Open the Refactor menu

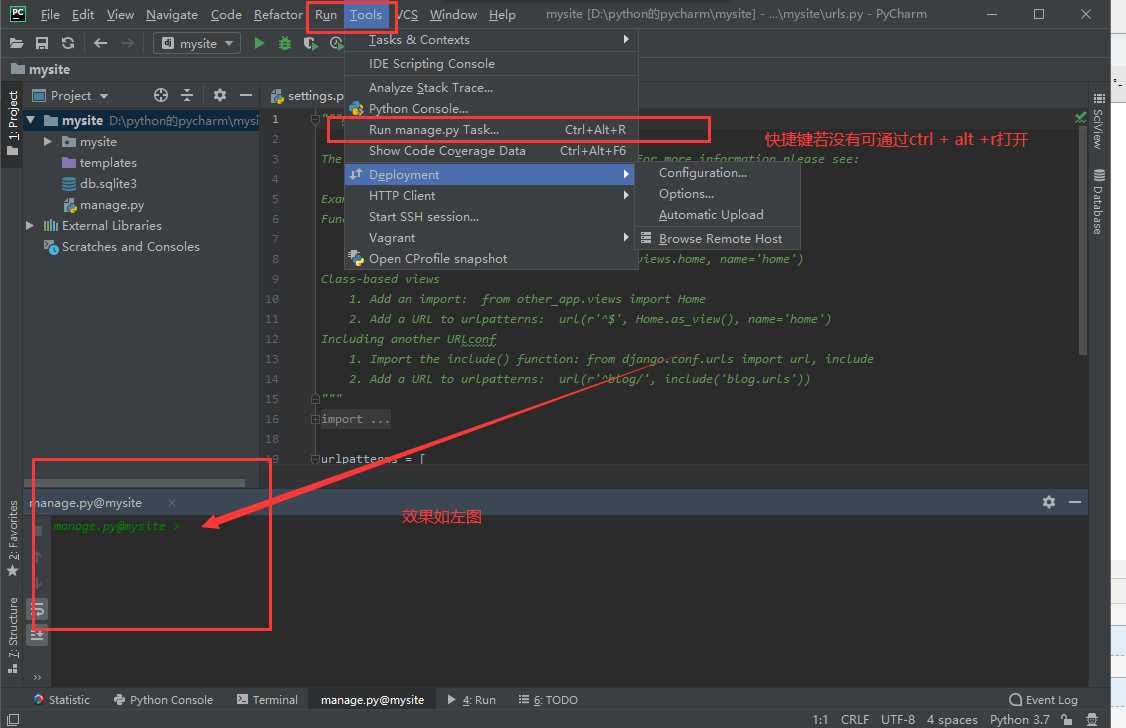tap(278, 14)
